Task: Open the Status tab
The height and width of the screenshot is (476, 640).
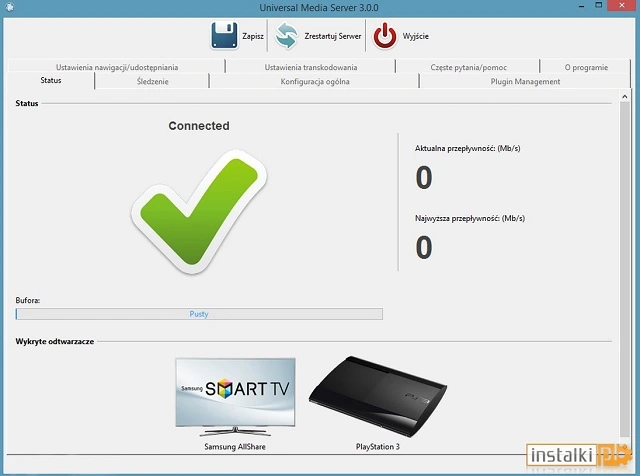Action: [51, 81]
